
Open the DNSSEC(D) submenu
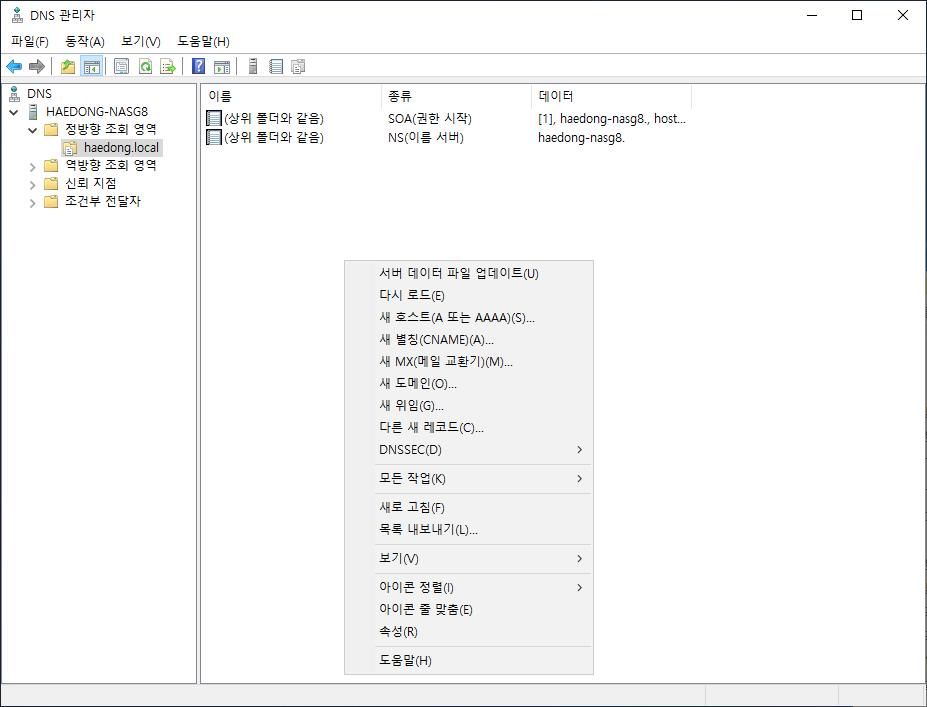(469, 450)
